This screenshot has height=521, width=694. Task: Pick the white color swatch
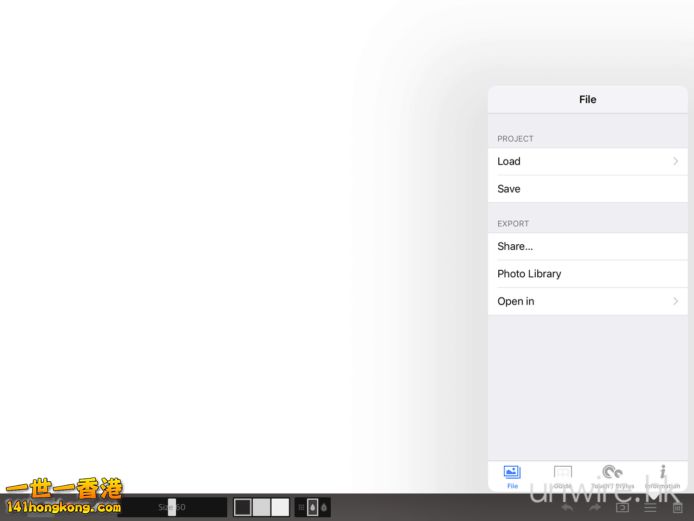(x=280, y=507)
